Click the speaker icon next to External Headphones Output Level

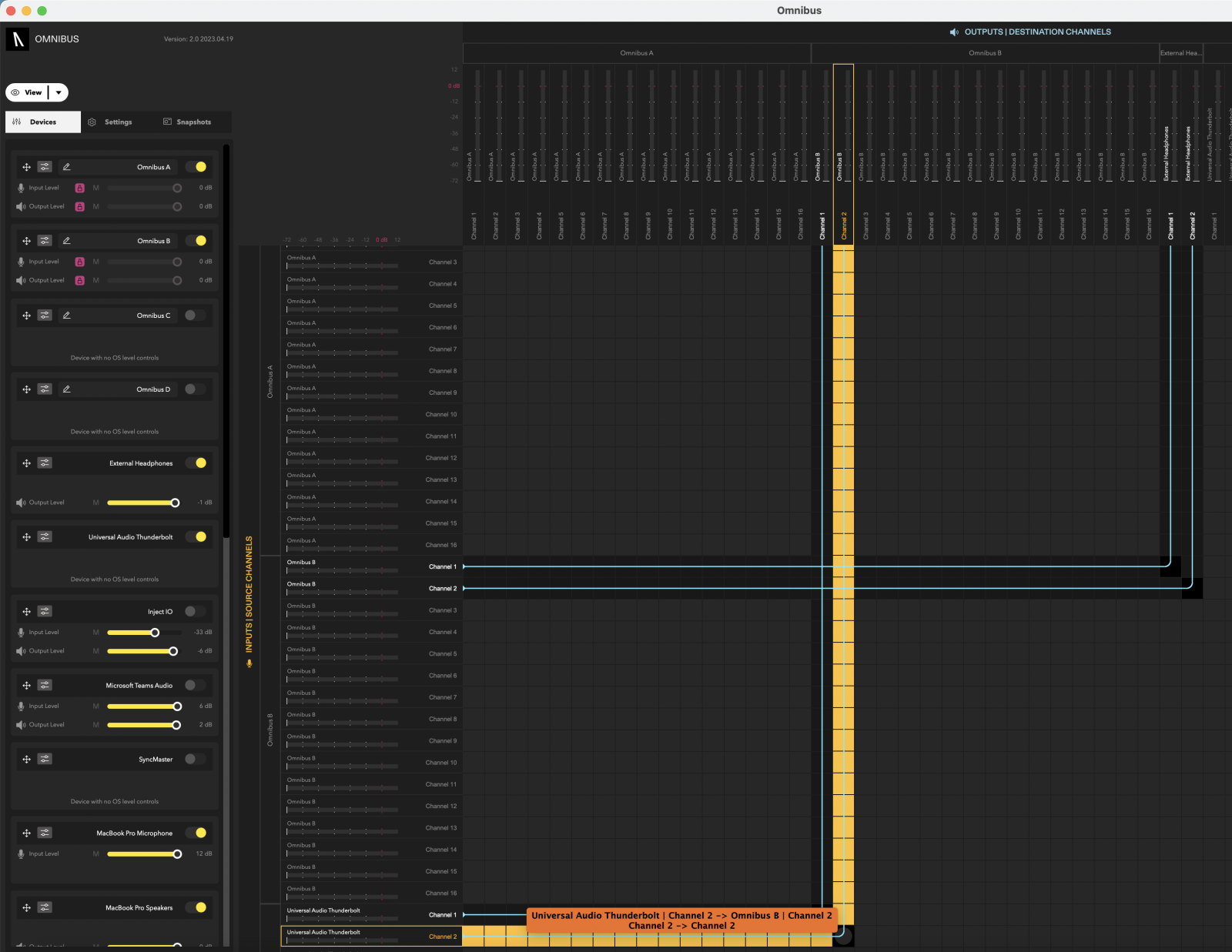pyautogui.click(x=20, y=502)
